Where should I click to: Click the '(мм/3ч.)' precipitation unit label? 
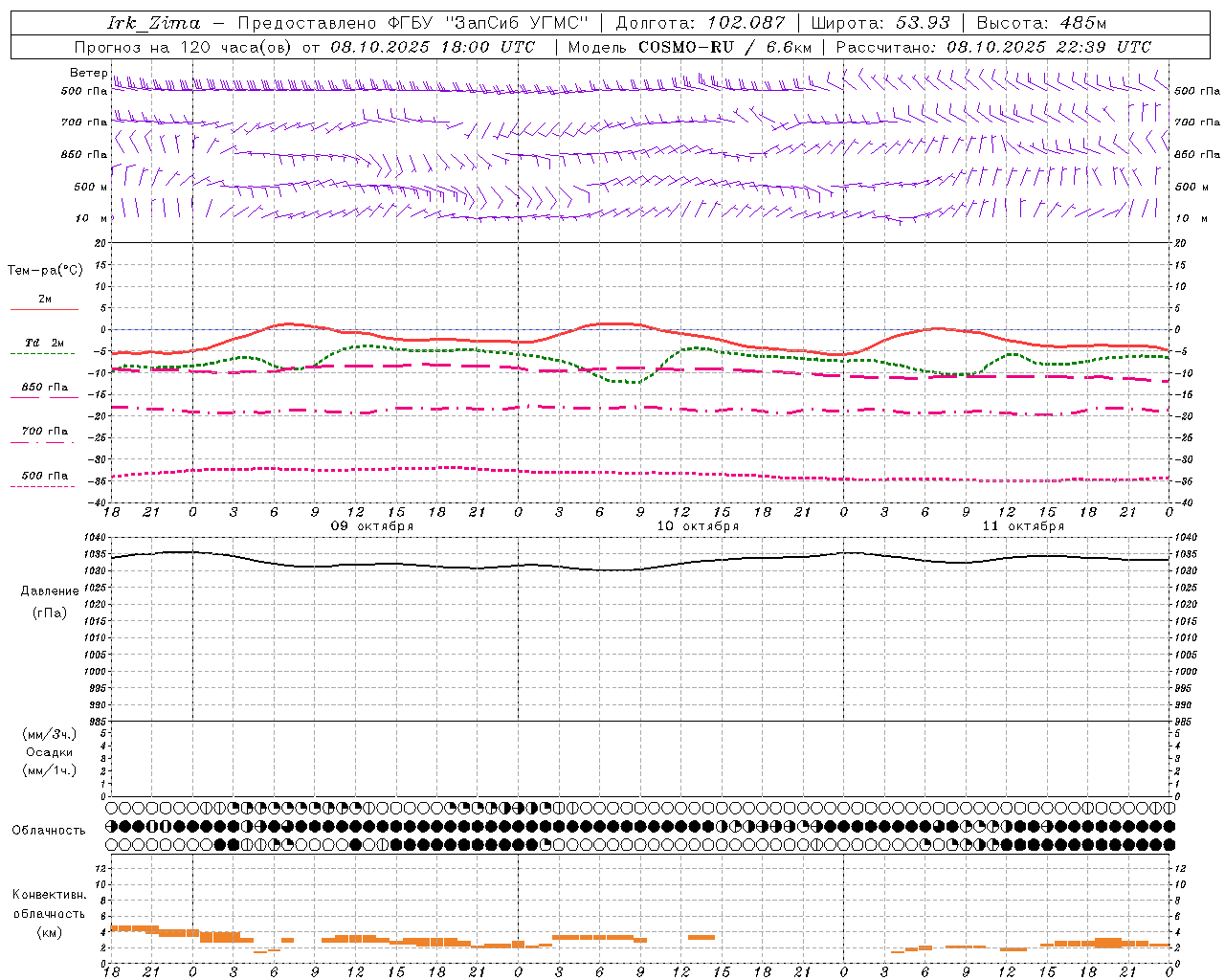click(x=50, y=735)
